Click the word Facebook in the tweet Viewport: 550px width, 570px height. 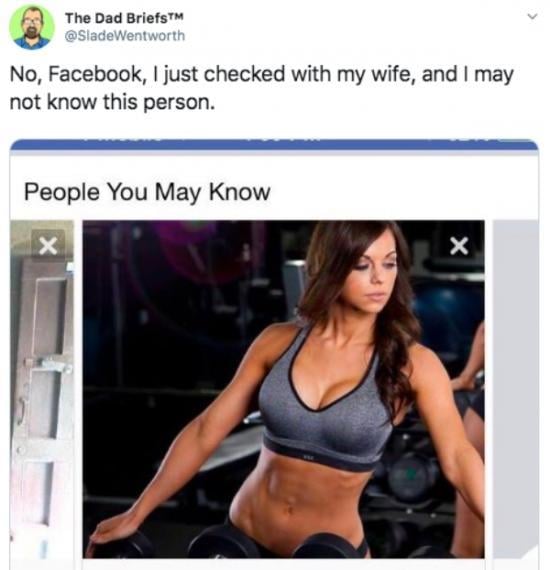point(94,74)
